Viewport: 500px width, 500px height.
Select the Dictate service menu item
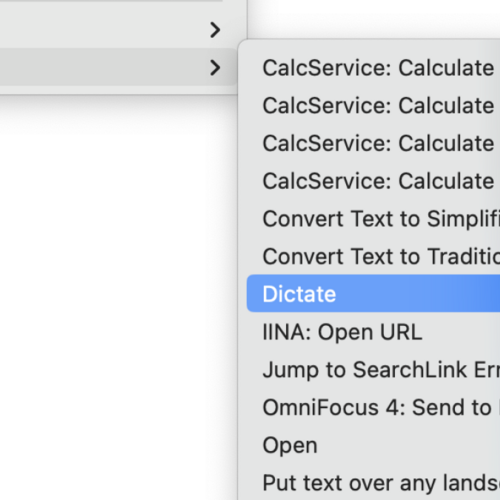373,294
